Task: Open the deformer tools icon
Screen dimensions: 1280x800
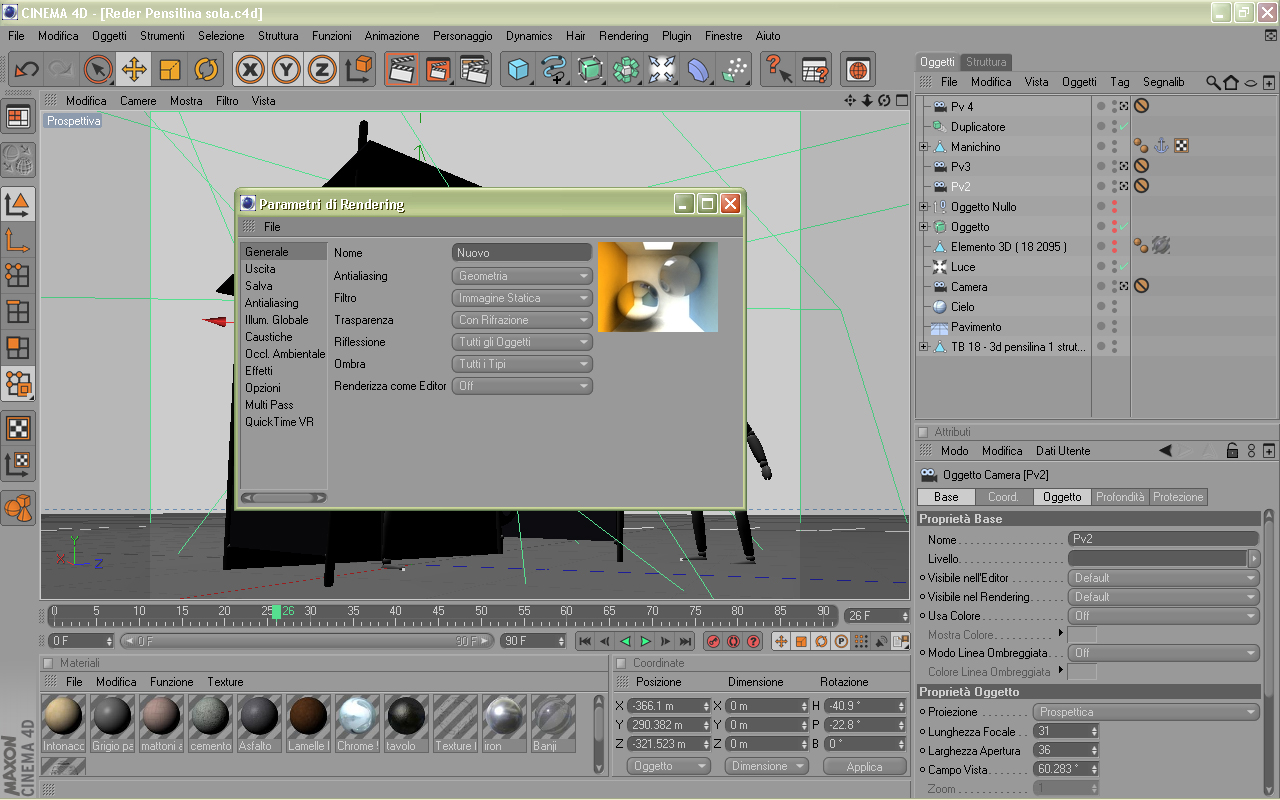Action: [x=698, y=70]
